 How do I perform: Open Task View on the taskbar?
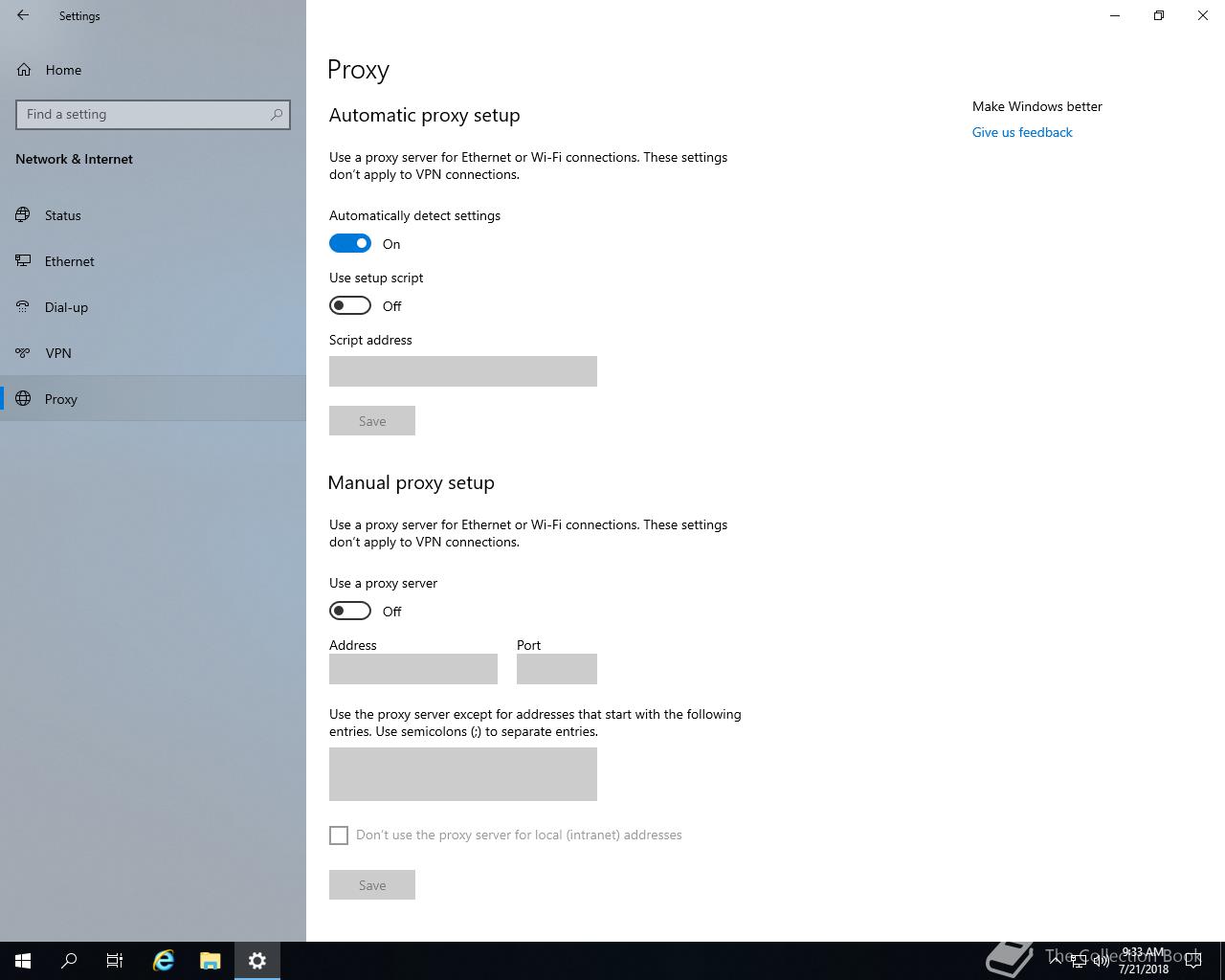115,961
